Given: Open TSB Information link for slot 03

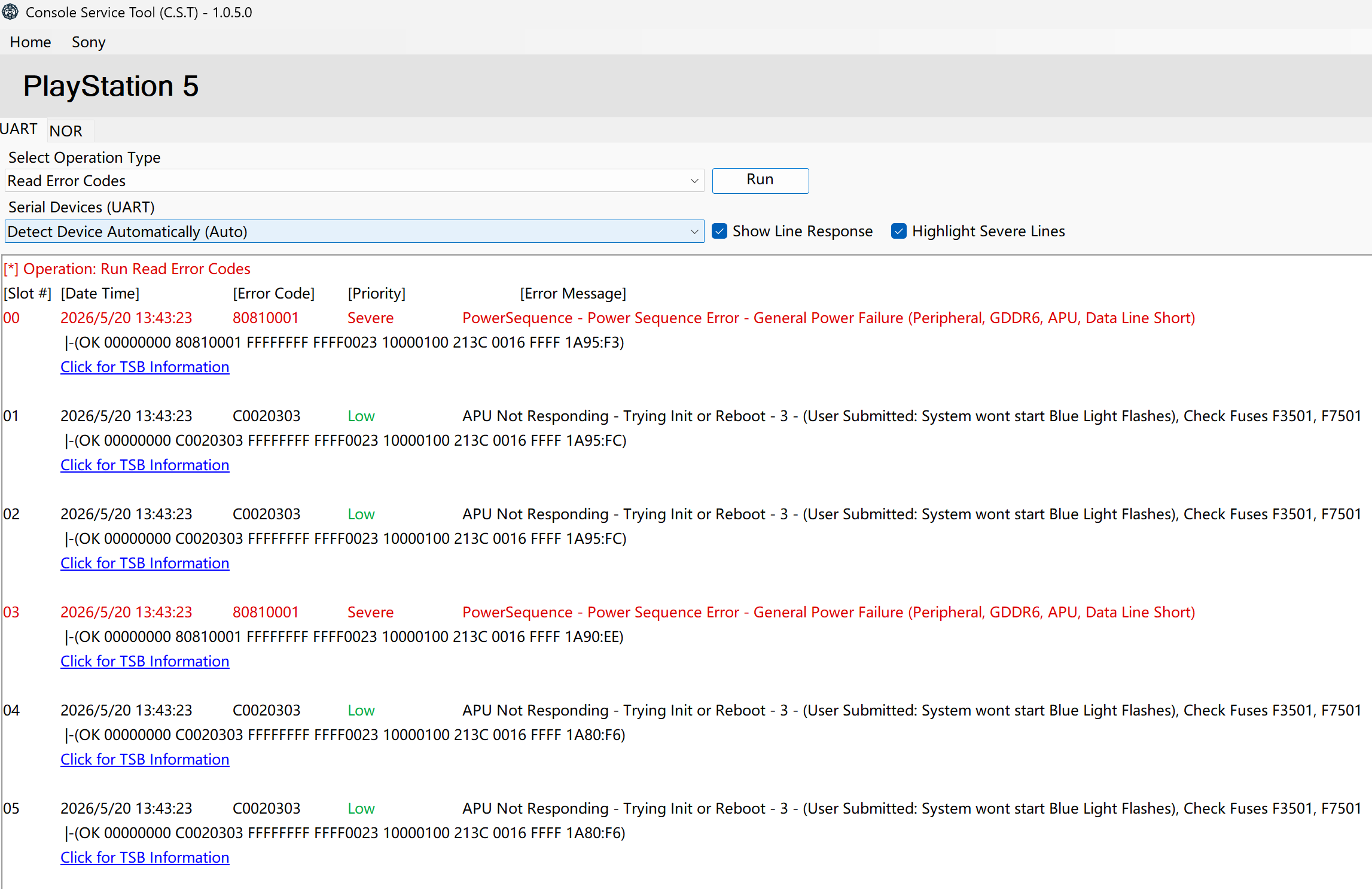Looking at the screenshot, I should pos(145,661).
